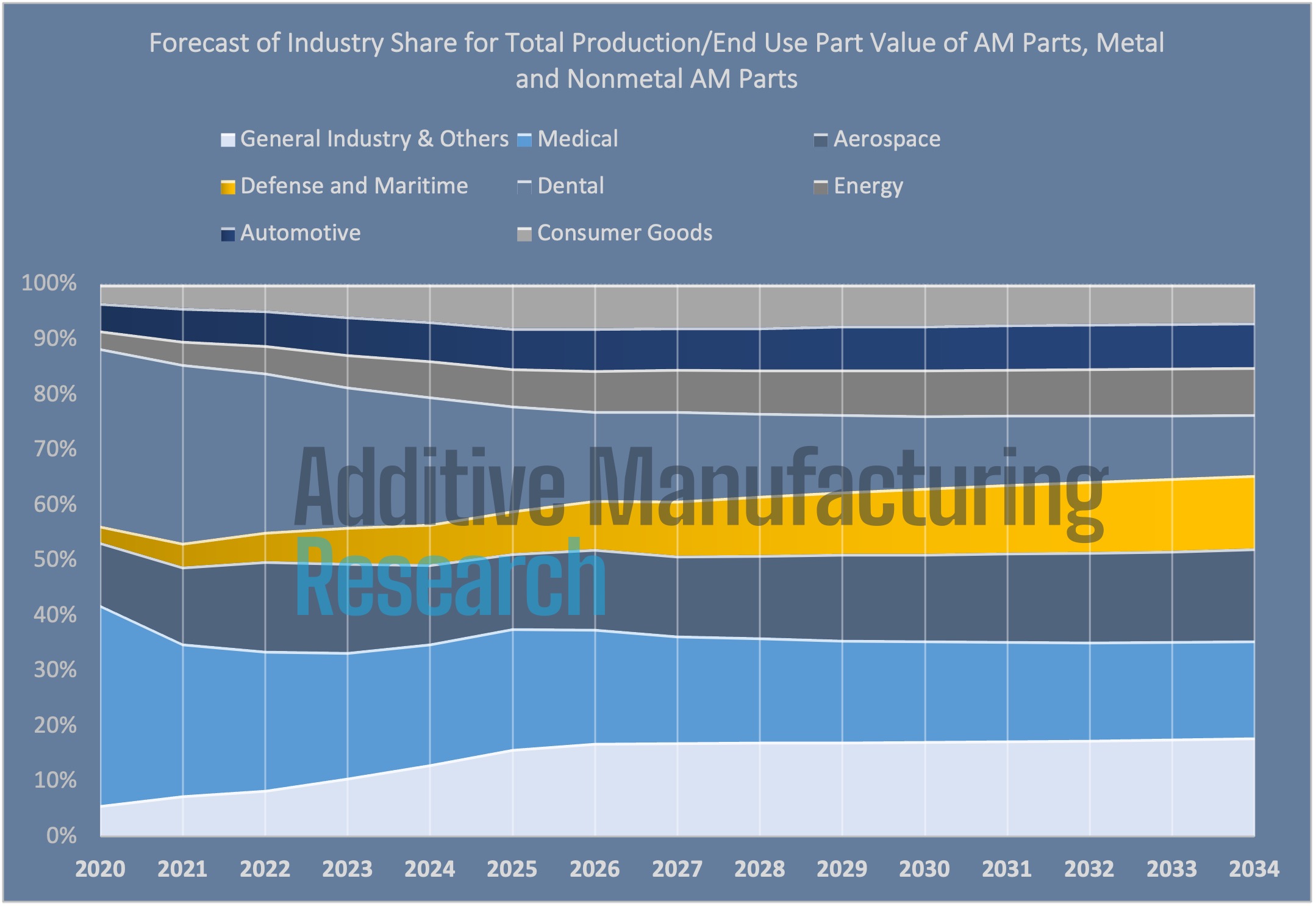
Task: Click the Dental legend swatch
Action: 524,187
